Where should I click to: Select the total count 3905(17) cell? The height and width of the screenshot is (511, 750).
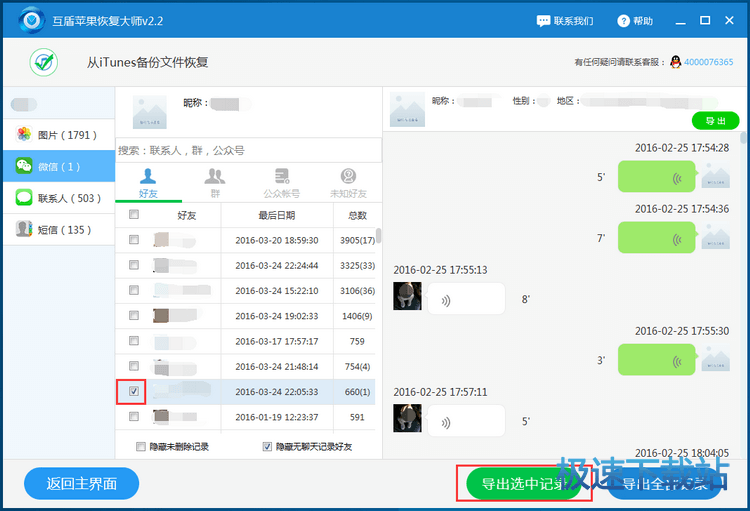357,240
